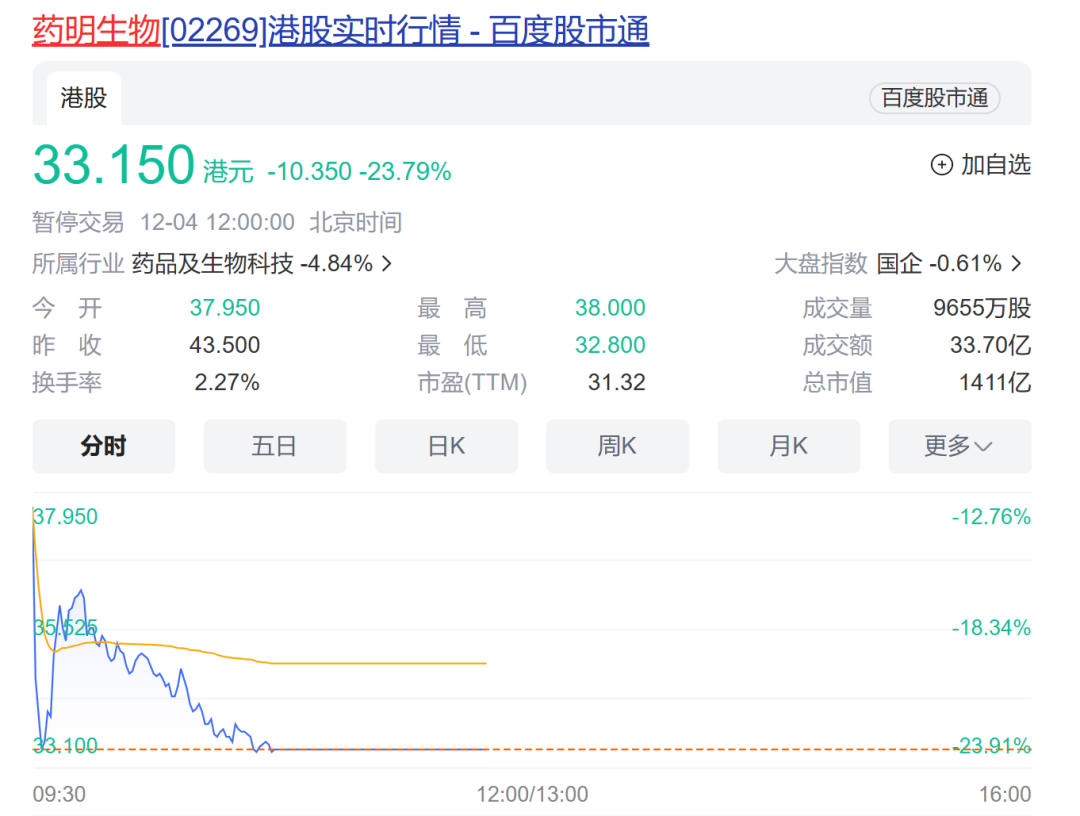
Task: Click the 12:00/13:00 time axis label
Action: (x=532, y=794)
